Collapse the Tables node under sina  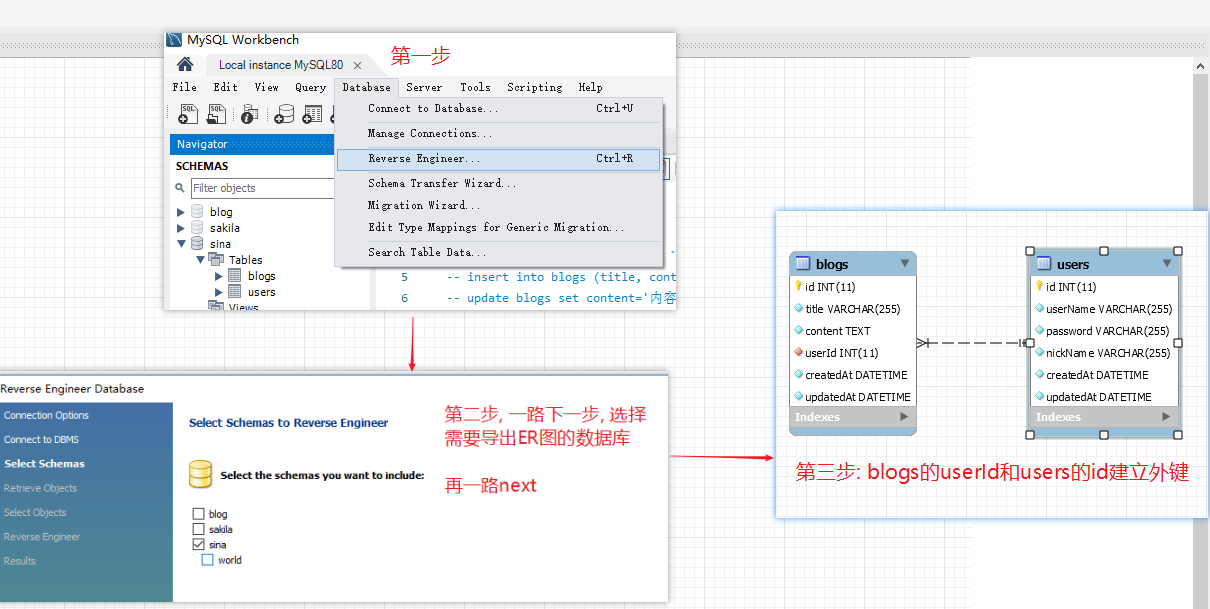coord(200,260)
